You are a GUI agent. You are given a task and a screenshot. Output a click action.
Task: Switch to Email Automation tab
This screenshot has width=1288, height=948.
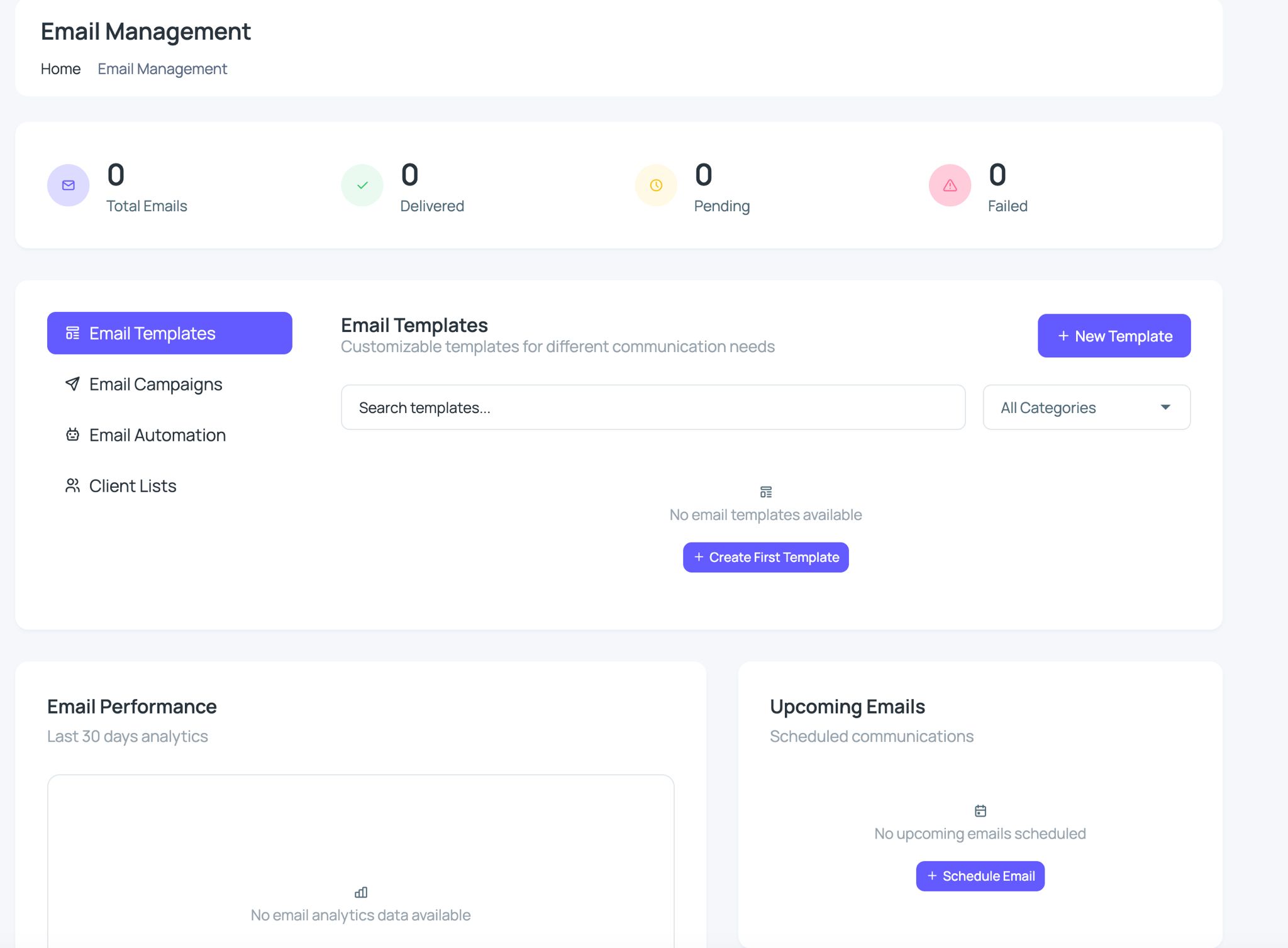(157, 435)
